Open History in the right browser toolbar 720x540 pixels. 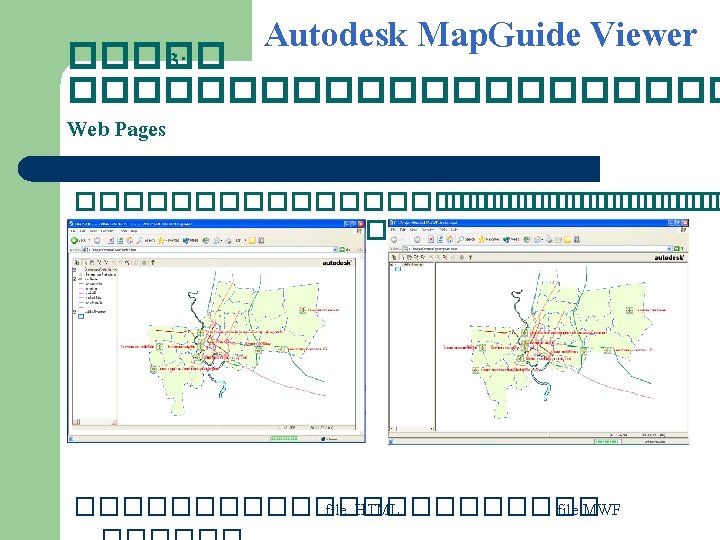[526, 239]
